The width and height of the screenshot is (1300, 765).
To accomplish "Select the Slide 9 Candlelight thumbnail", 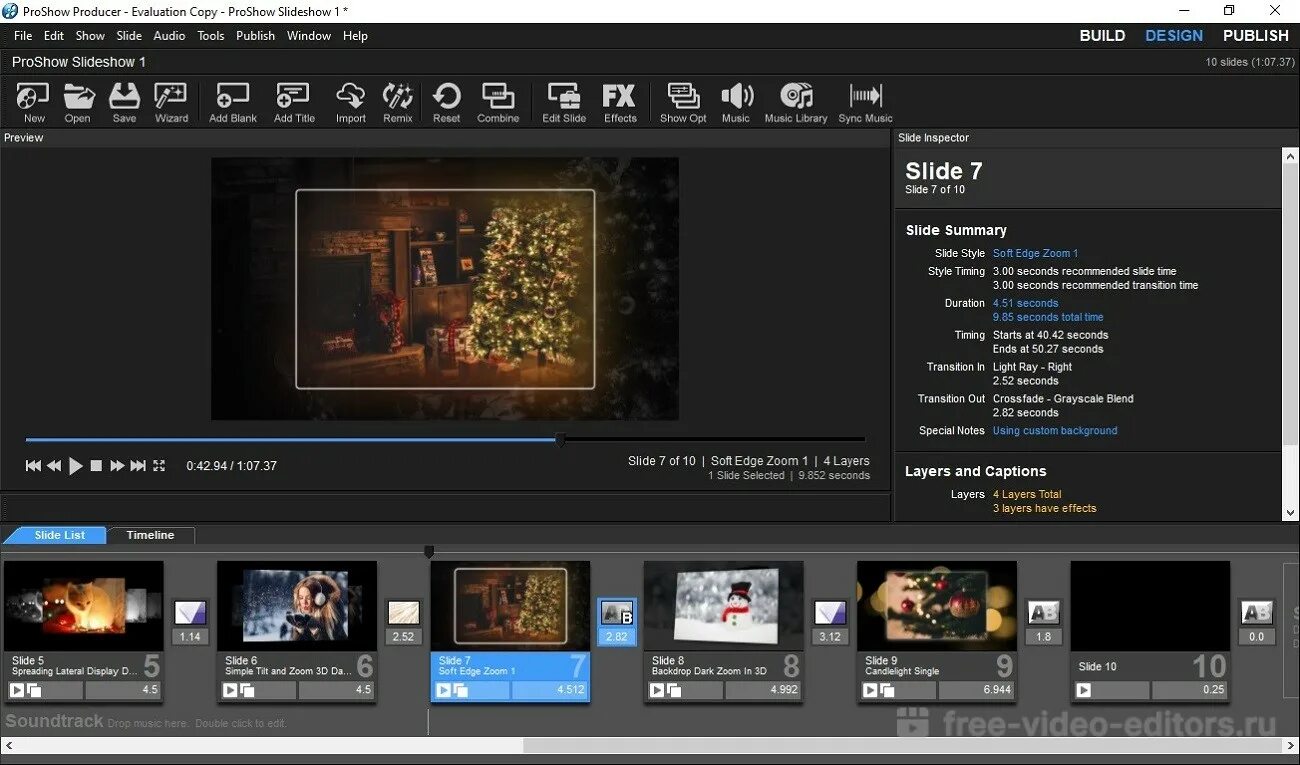I will tap(936, 605).
